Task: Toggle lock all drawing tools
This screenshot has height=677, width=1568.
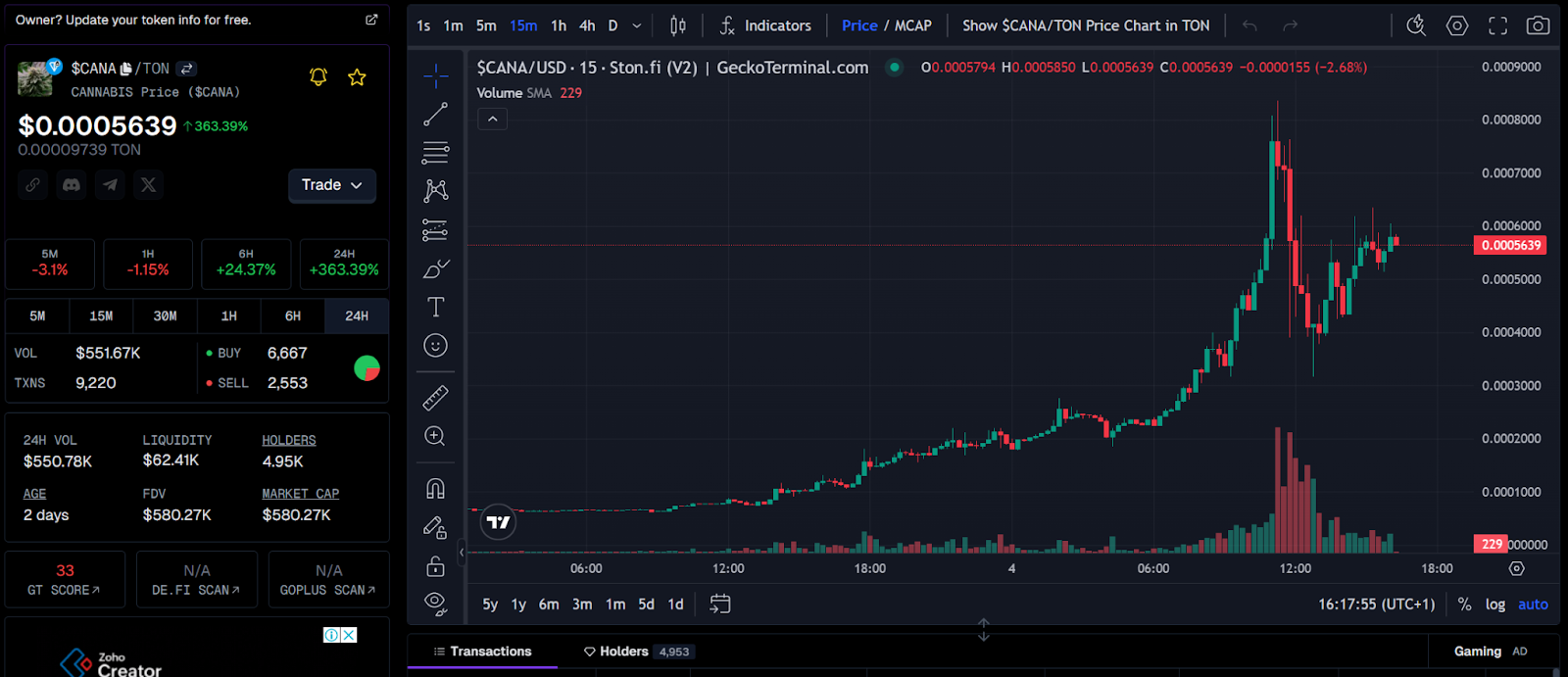Action: pyautogui.click(x=435, y=565)
